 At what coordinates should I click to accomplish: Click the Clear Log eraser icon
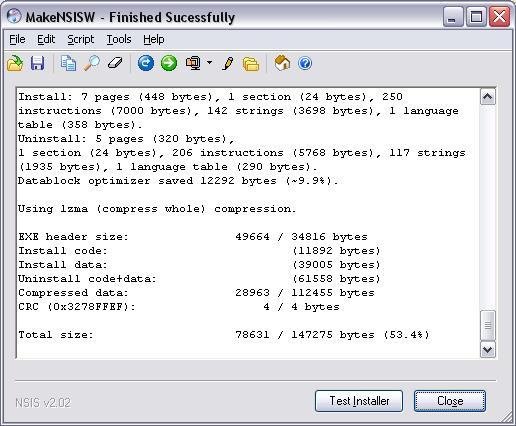pos(115,63)
